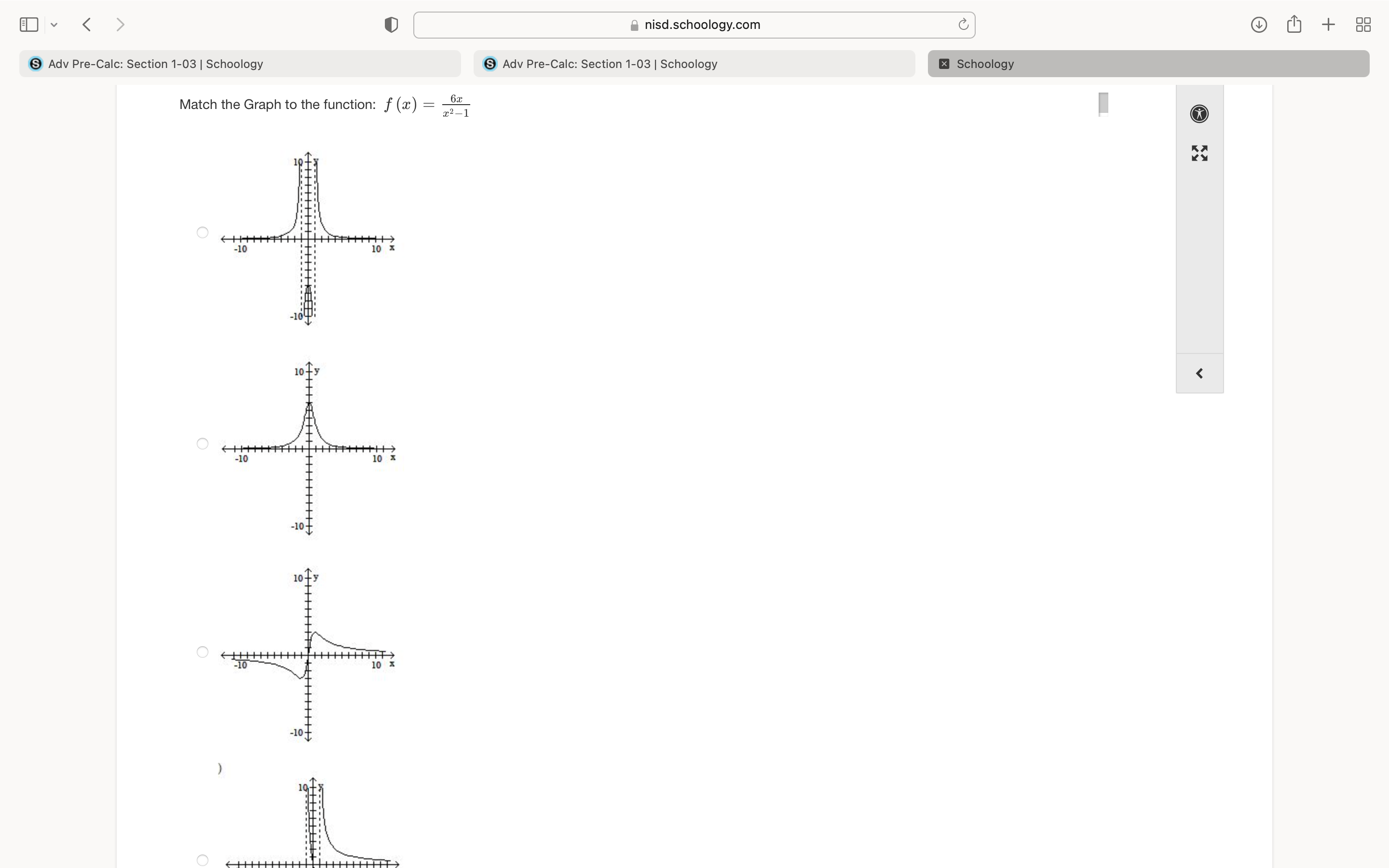Choose the third graph option radio button
This screenshot has width=1389, height=868.
(202, 651)
